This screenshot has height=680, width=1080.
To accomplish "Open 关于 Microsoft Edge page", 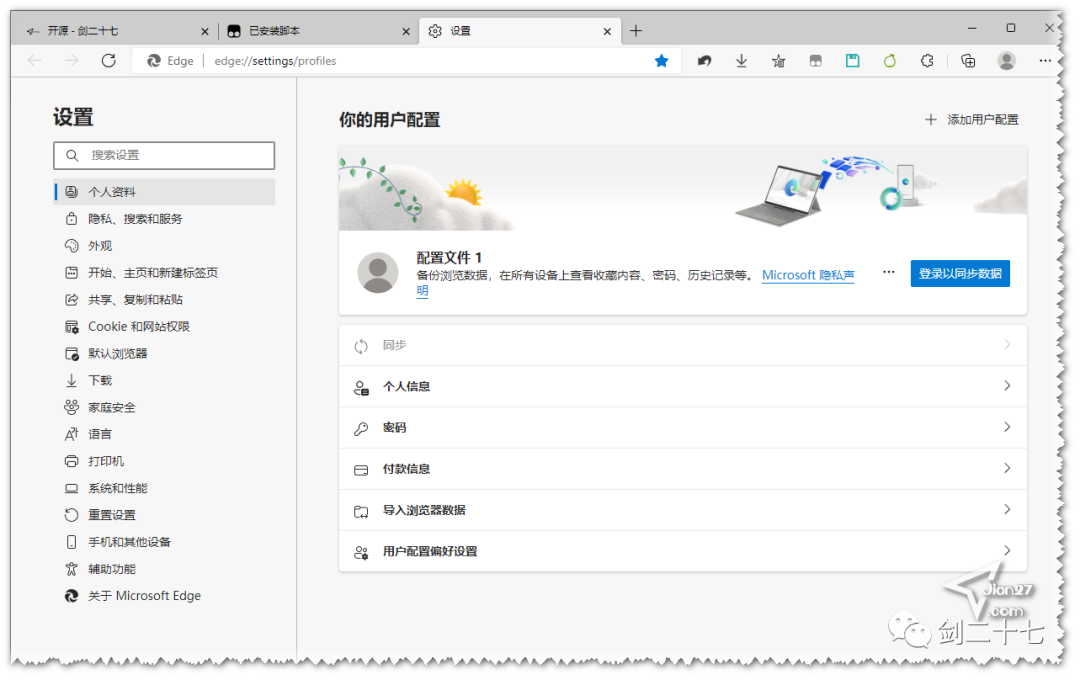I will (x=165, y=596).
